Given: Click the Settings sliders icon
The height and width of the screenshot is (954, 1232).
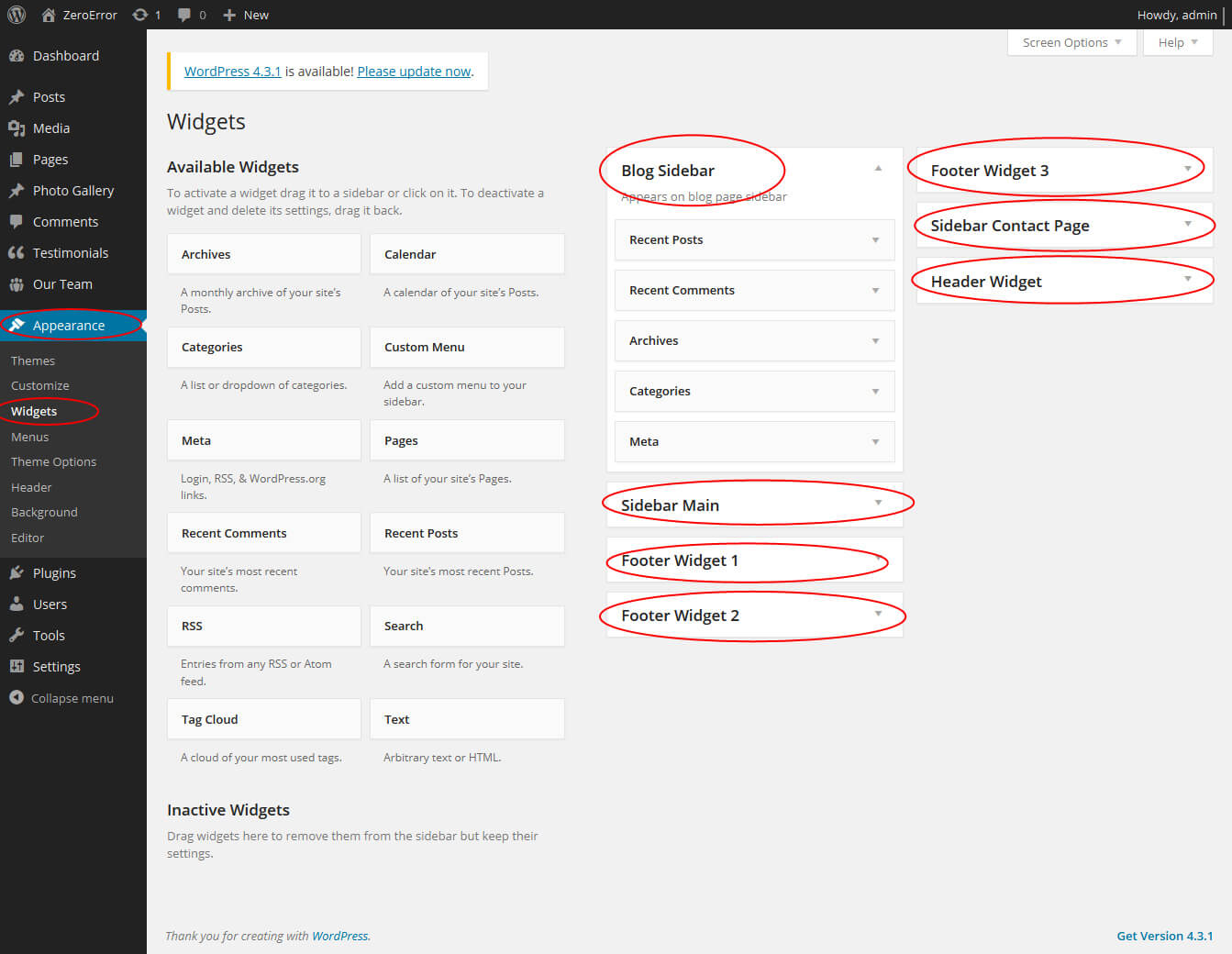Looking at the screenshot, I should click(17, 667).
